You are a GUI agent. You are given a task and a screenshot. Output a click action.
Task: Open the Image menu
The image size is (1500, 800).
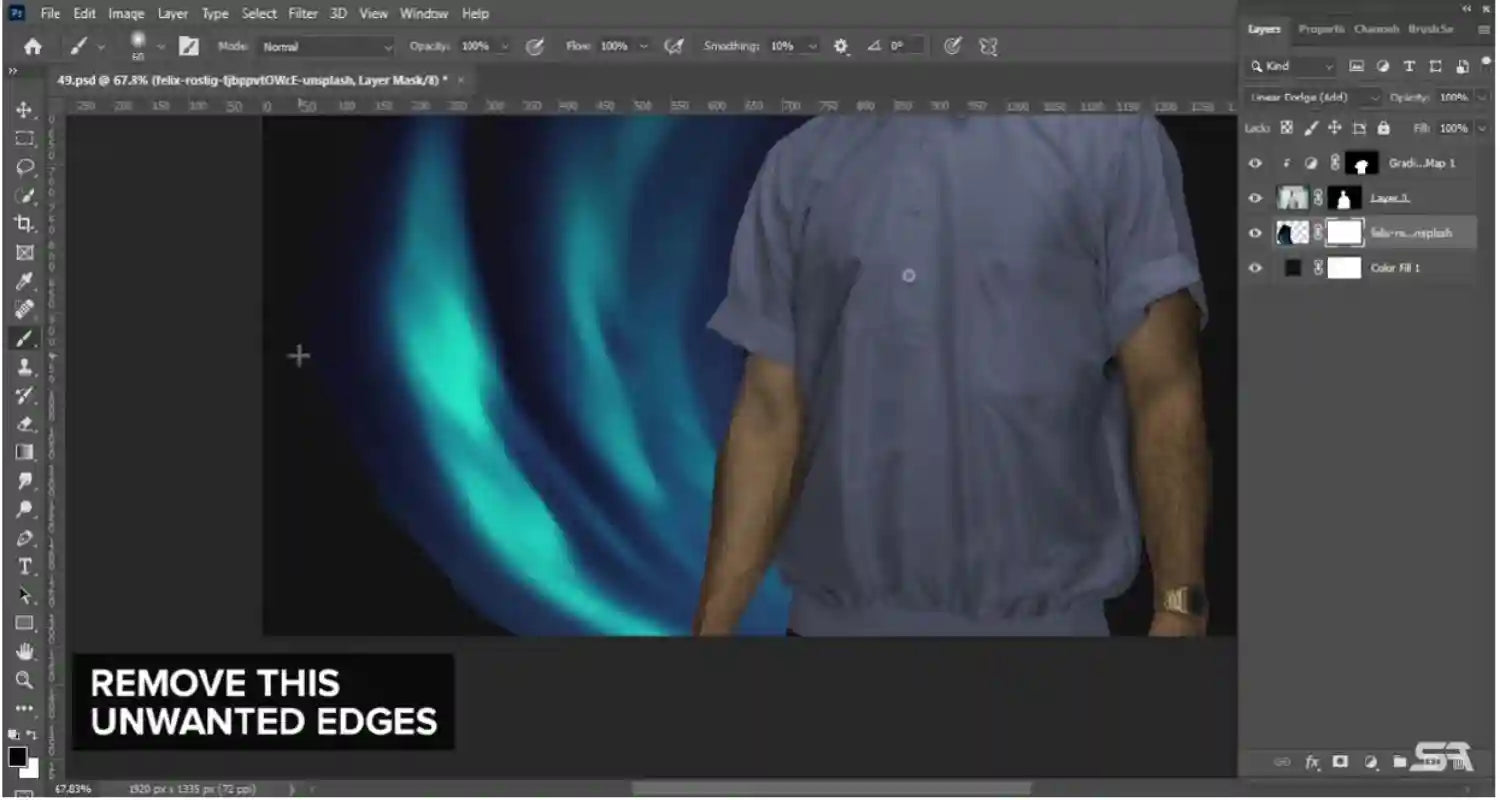tap(126, 14)
